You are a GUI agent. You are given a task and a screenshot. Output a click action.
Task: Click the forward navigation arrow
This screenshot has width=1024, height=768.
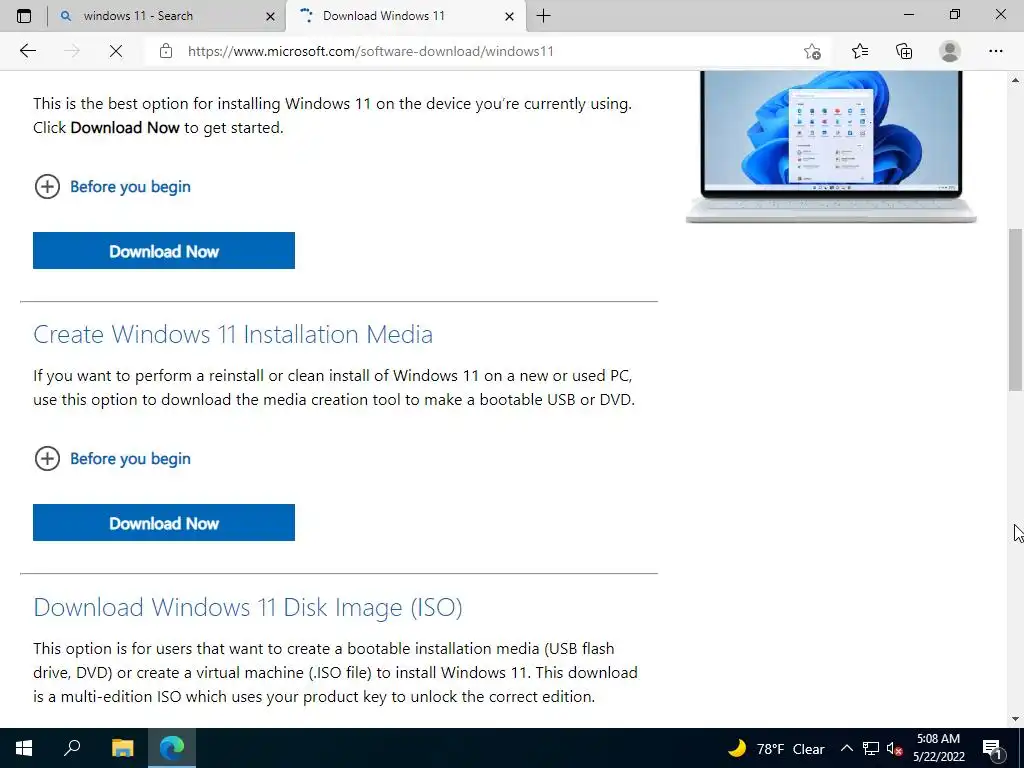72,51
